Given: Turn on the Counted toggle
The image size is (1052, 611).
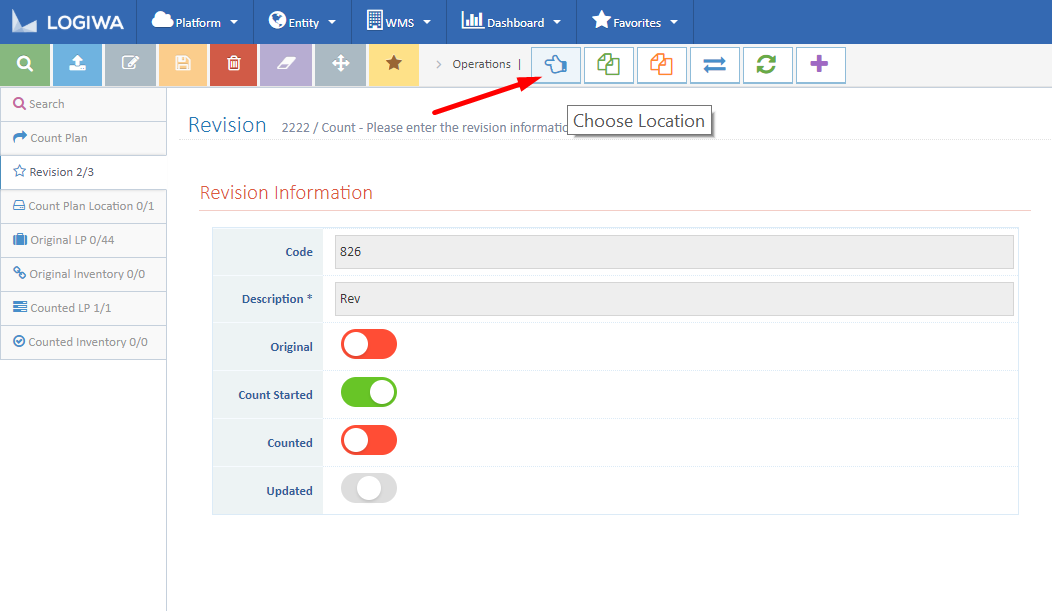Looking at the screenshot, I should (368, 440).
